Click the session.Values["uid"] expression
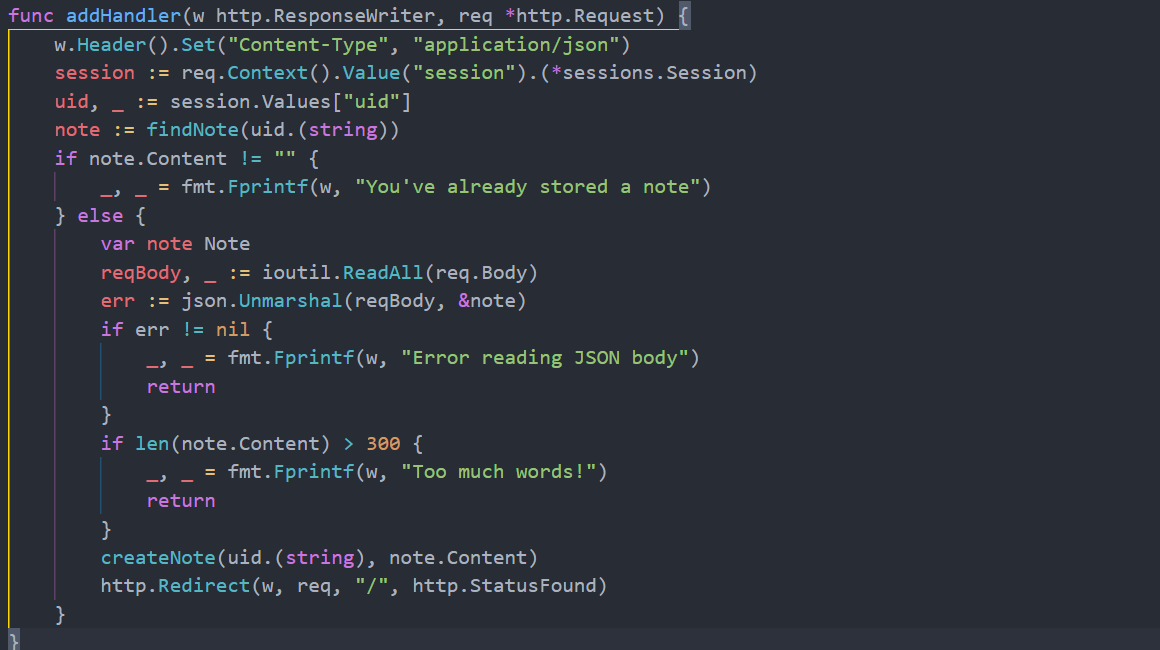 pos(290,101)
